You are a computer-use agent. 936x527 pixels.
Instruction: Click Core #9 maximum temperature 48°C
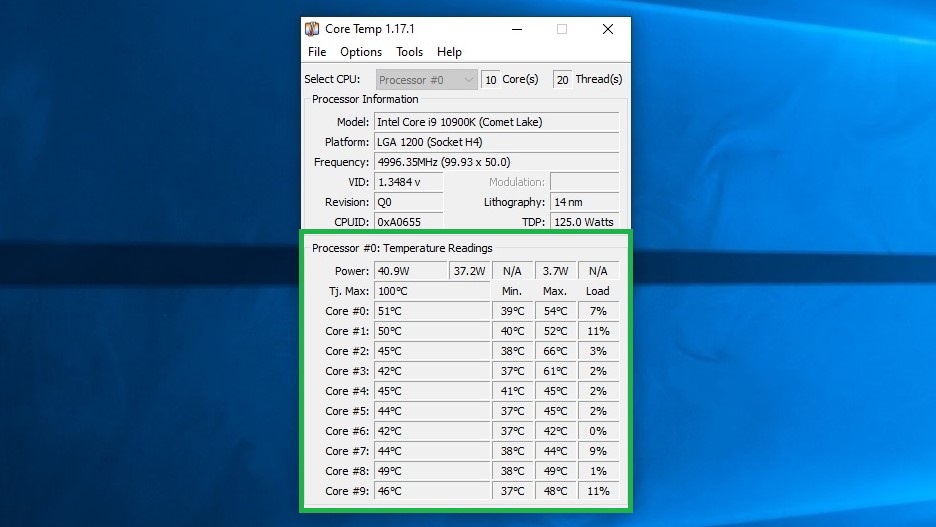click(555, 491)
